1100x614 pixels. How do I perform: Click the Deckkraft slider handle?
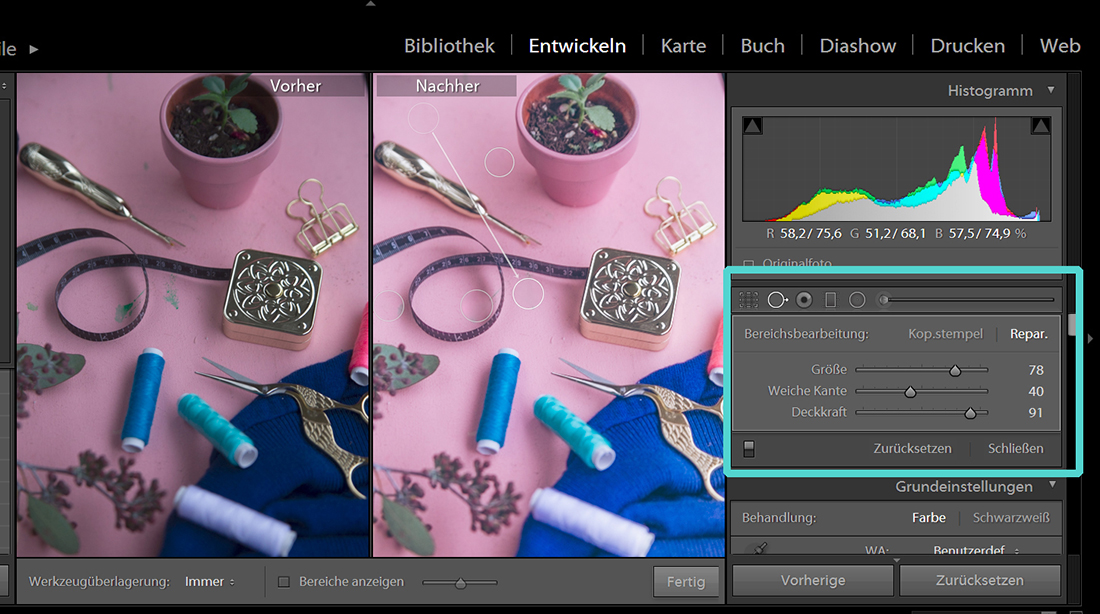(970, 413)
